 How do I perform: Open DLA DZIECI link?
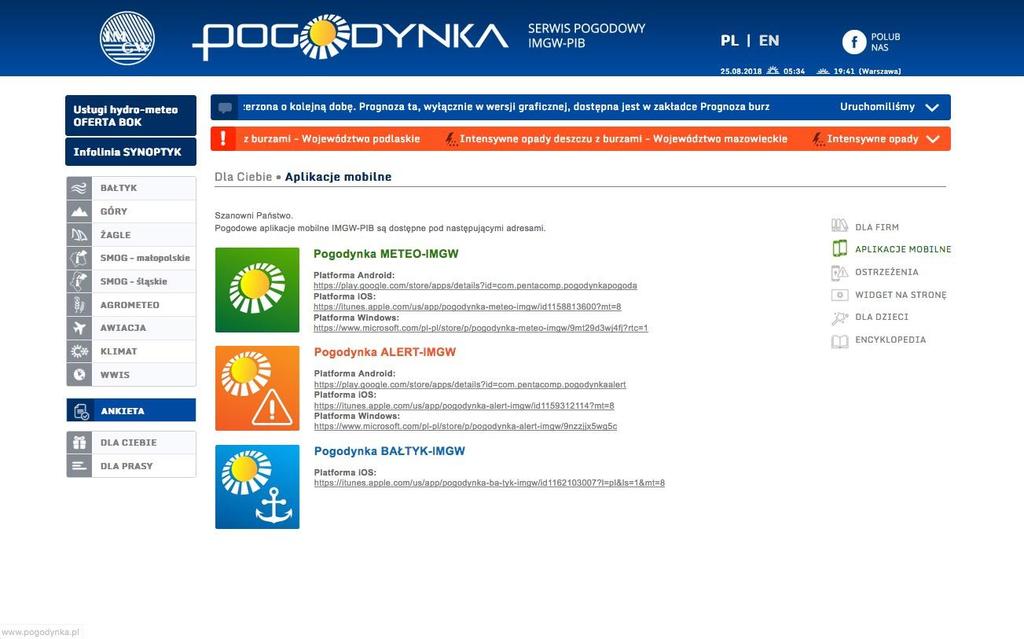(x=882, y=317)
